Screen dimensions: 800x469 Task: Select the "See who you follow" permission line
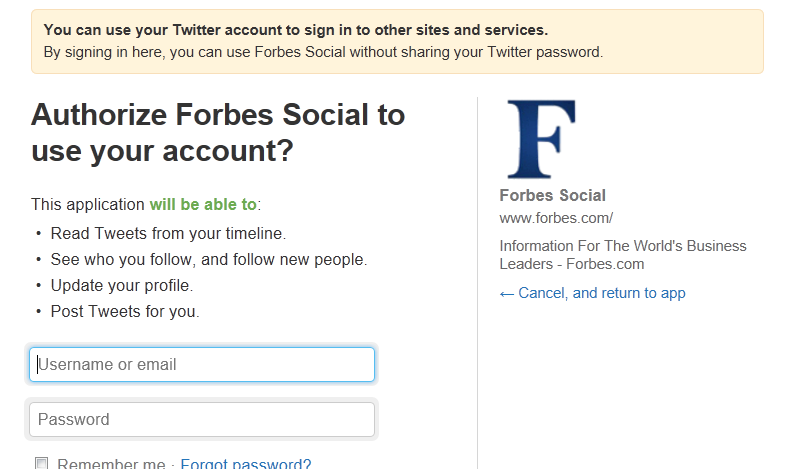coord(209,259)
